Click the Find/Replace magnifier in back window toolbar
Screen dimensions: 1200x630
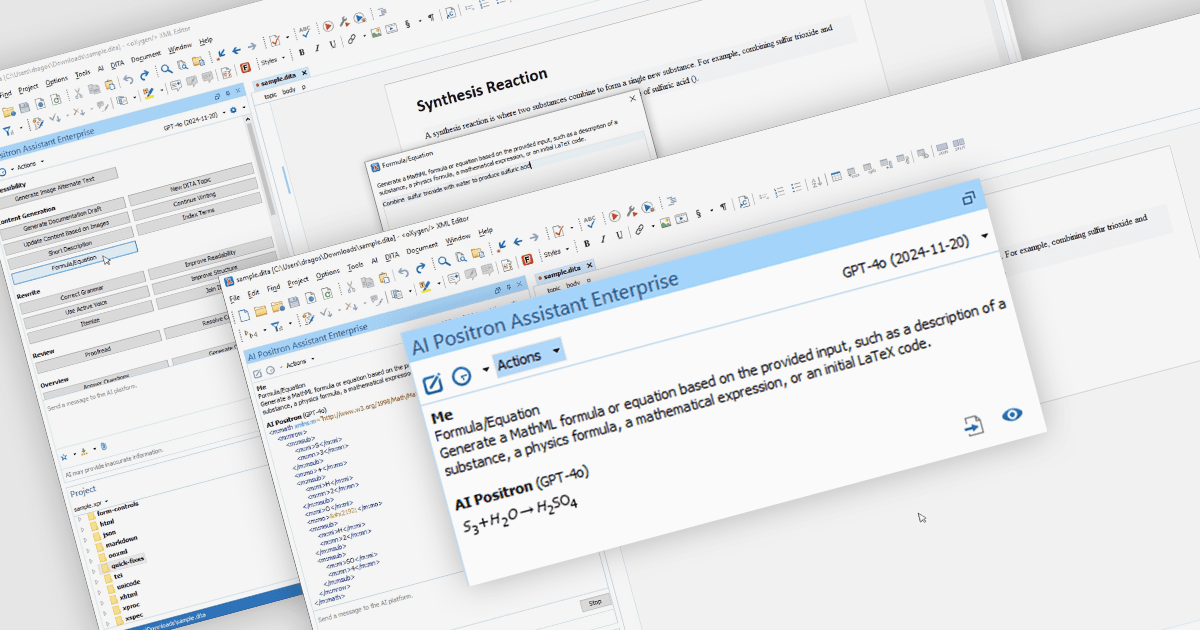point(169,67)
